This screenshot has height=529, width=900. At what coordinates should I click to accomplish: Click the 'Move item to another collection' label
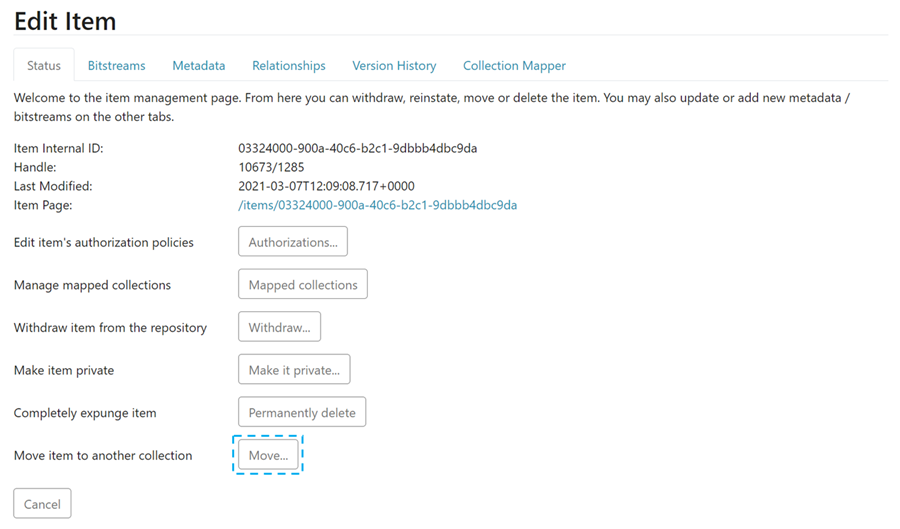click(103, 455)
